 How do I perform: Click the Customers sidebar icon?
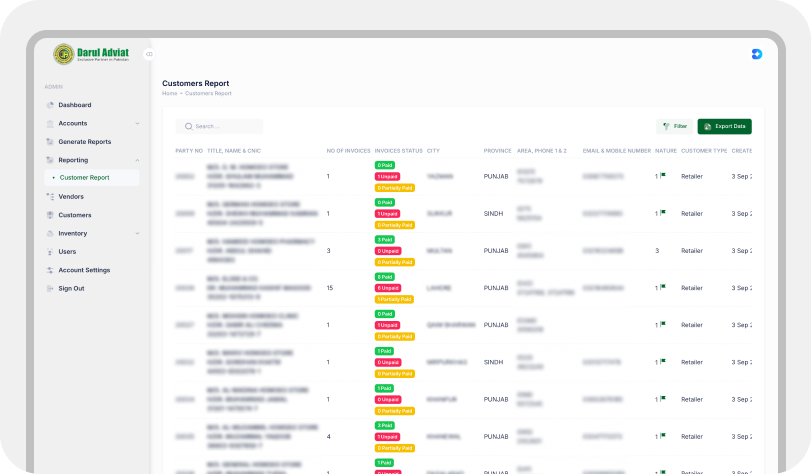50,215
